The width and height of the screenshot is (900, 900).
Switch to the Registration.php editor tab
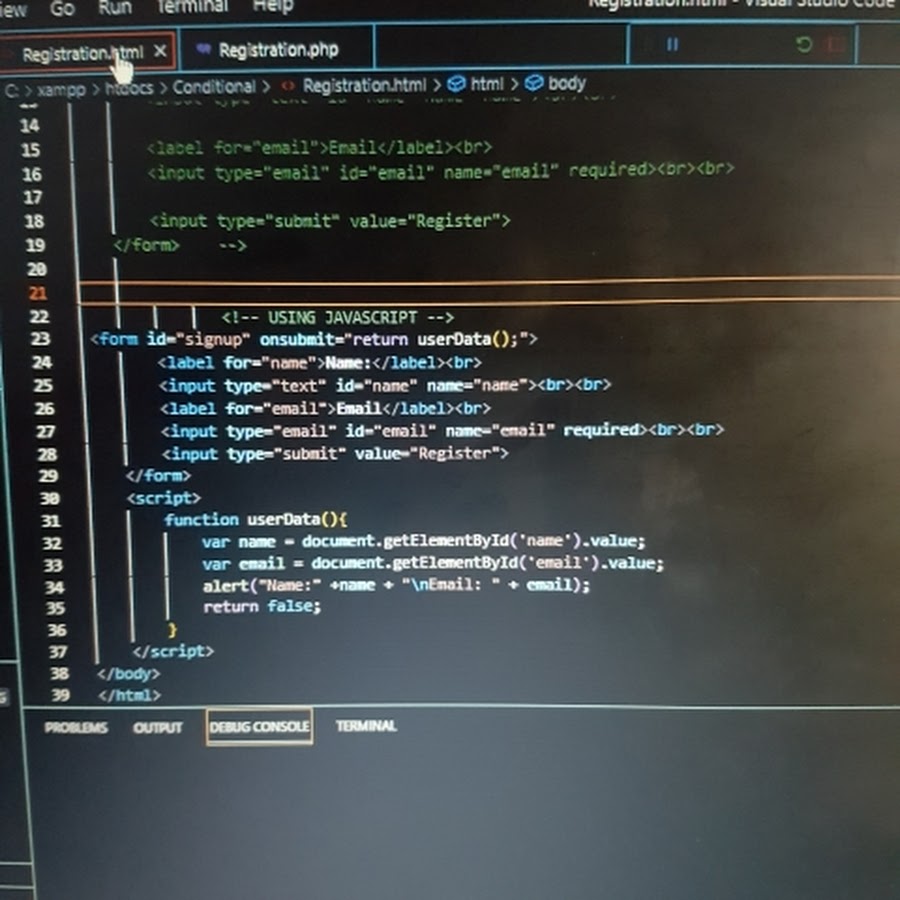coord(277,50)
